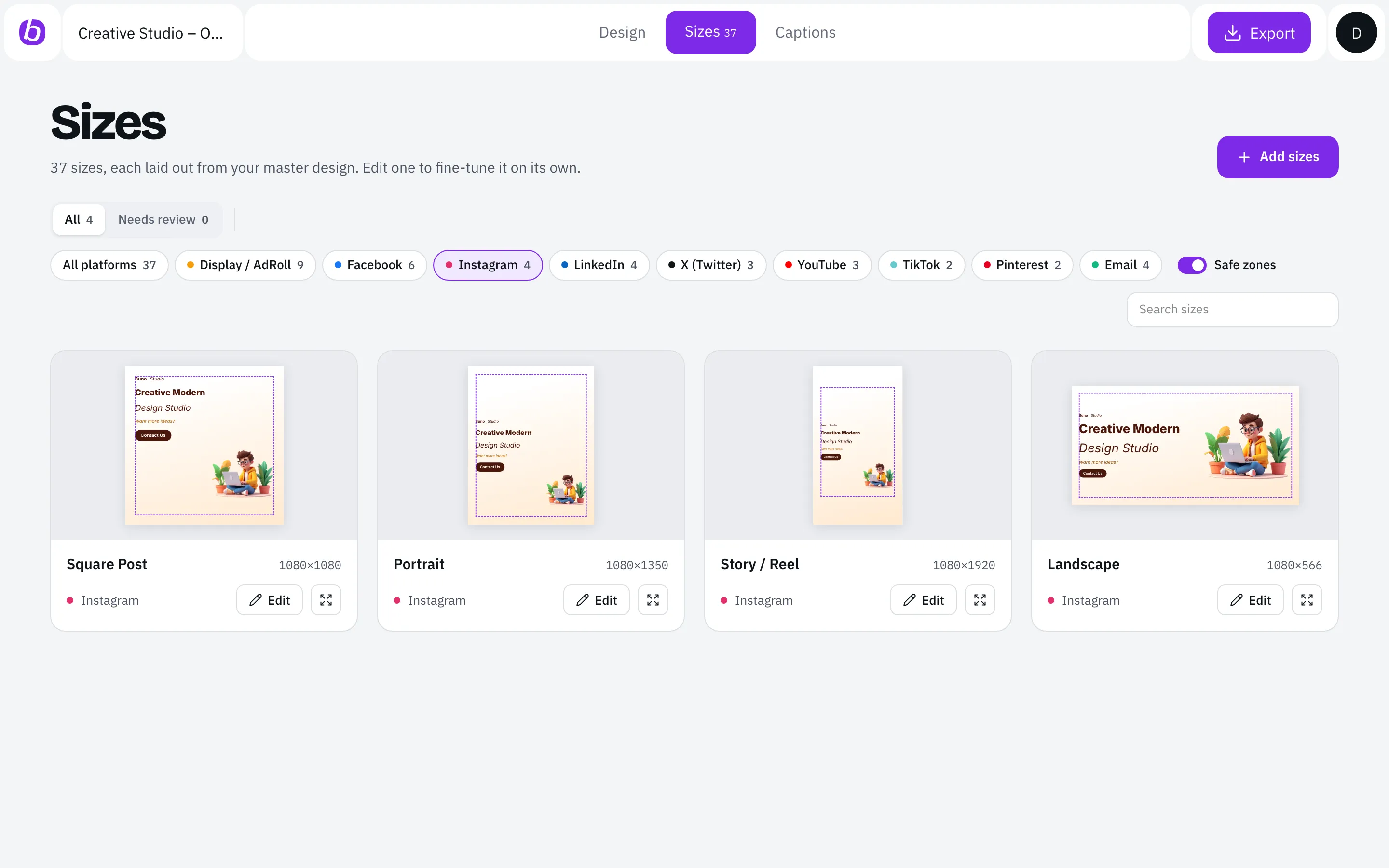1389x868 pixels.
Task: Switch to the Design tab
Action: click(x=622, y=32)
